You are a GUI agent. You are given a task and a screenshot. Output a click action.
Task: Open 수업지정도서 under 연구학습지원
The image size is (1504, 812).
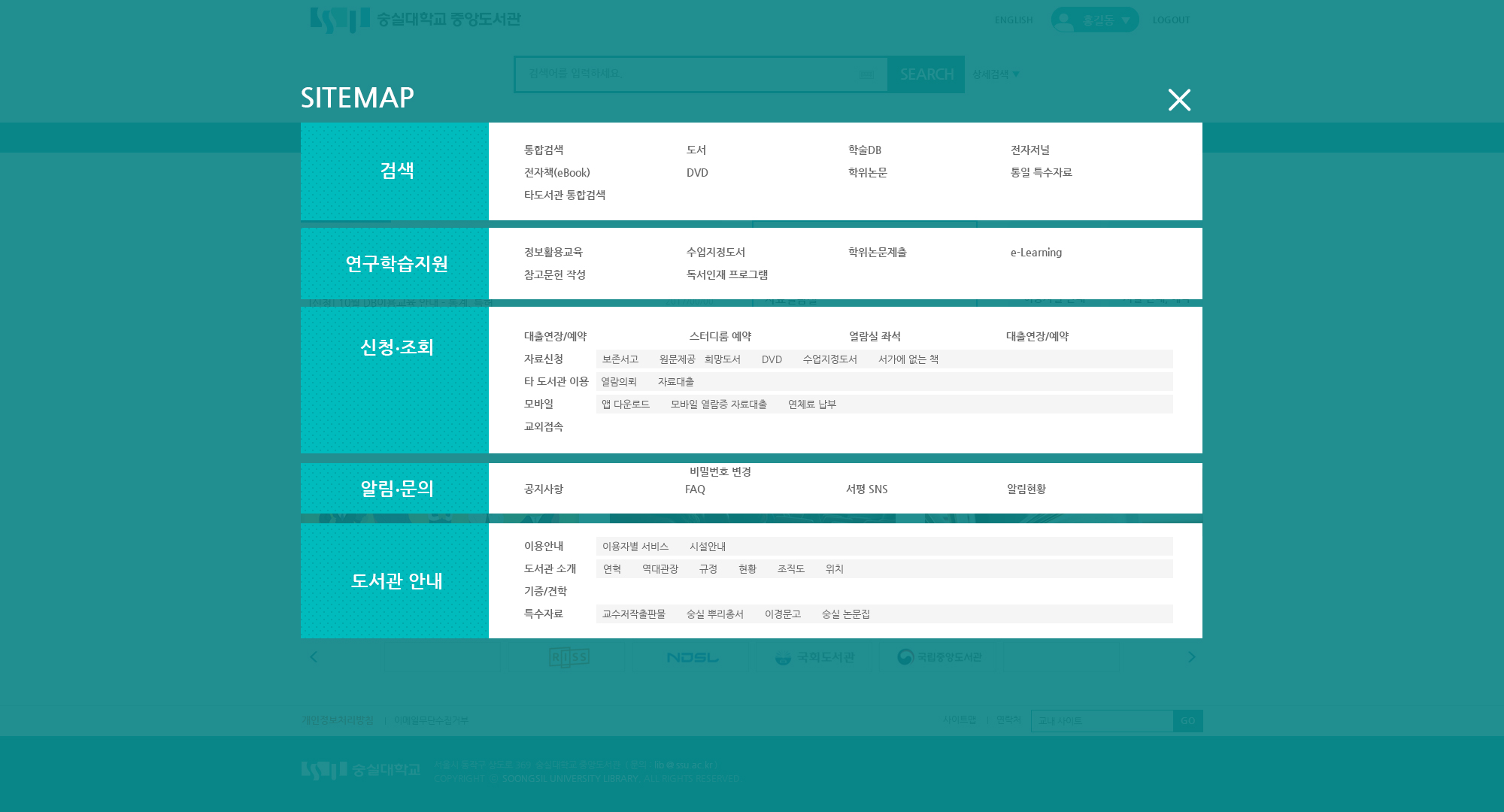tap(716, 253)
